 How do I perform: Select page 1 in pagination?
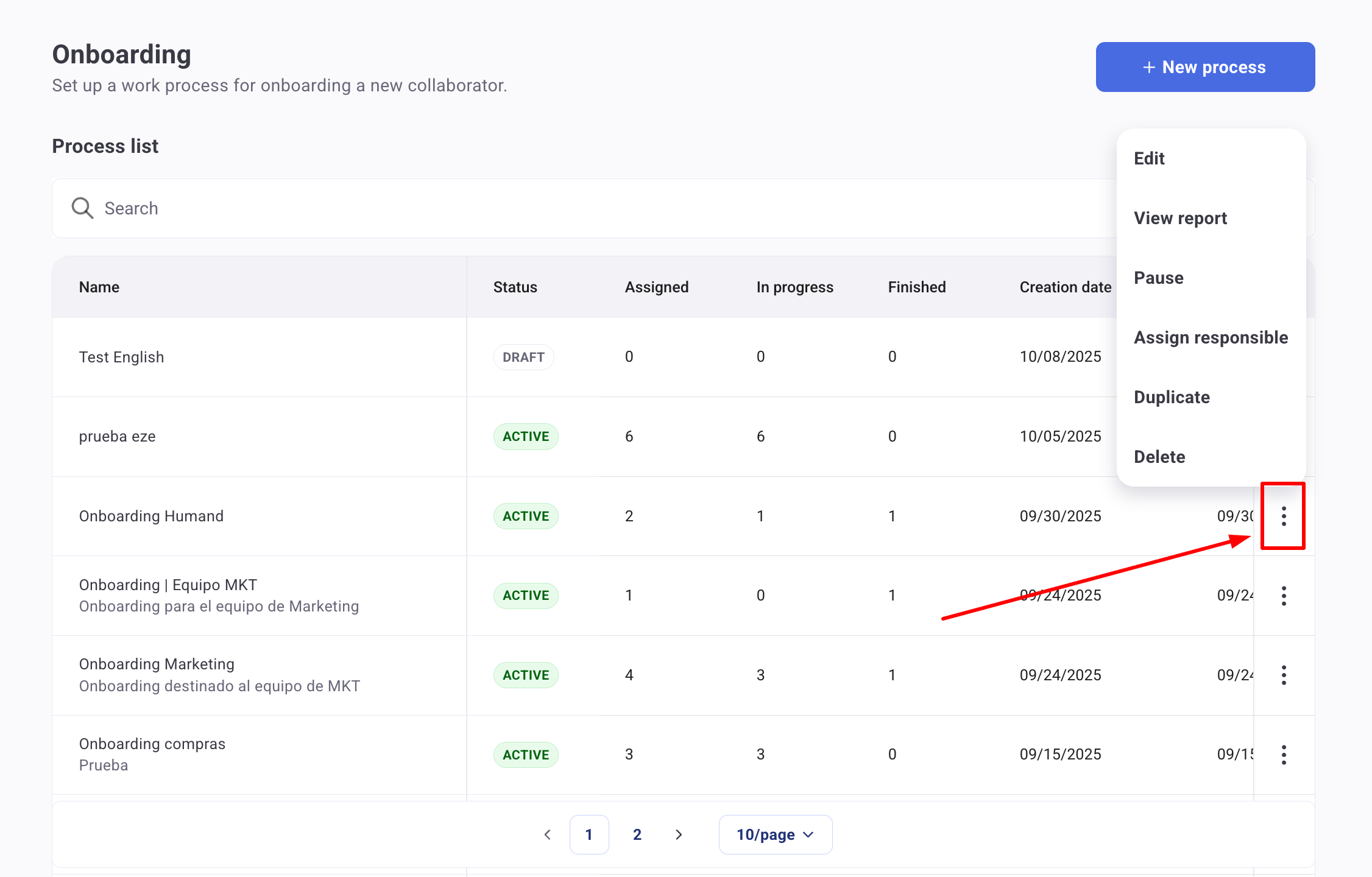[x=589, y=834]
